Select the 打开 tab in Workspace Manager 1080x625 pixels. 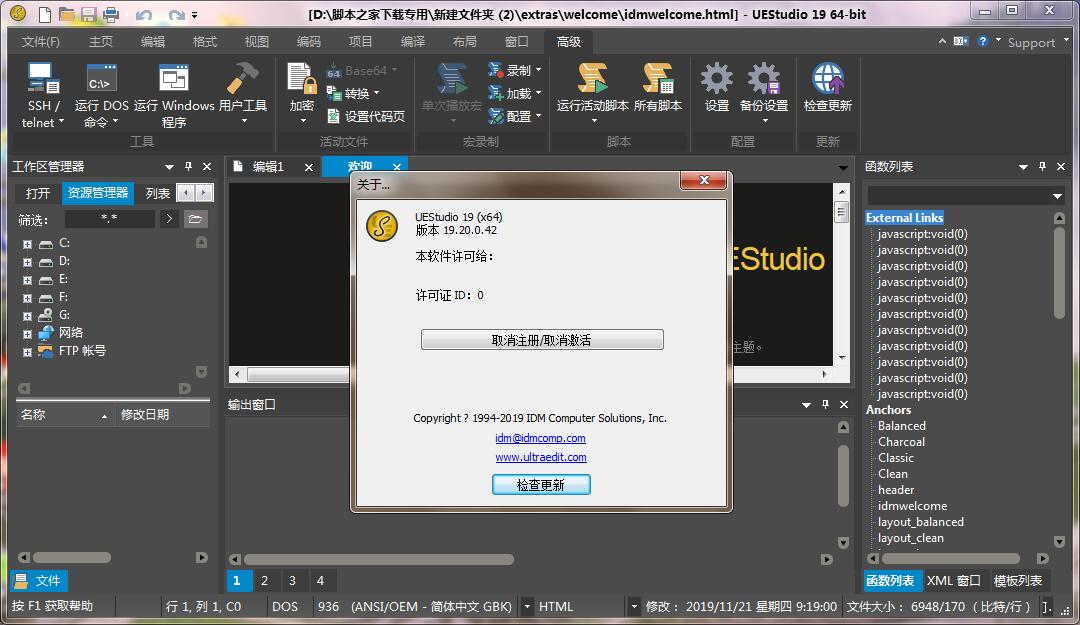click(38, 193)
